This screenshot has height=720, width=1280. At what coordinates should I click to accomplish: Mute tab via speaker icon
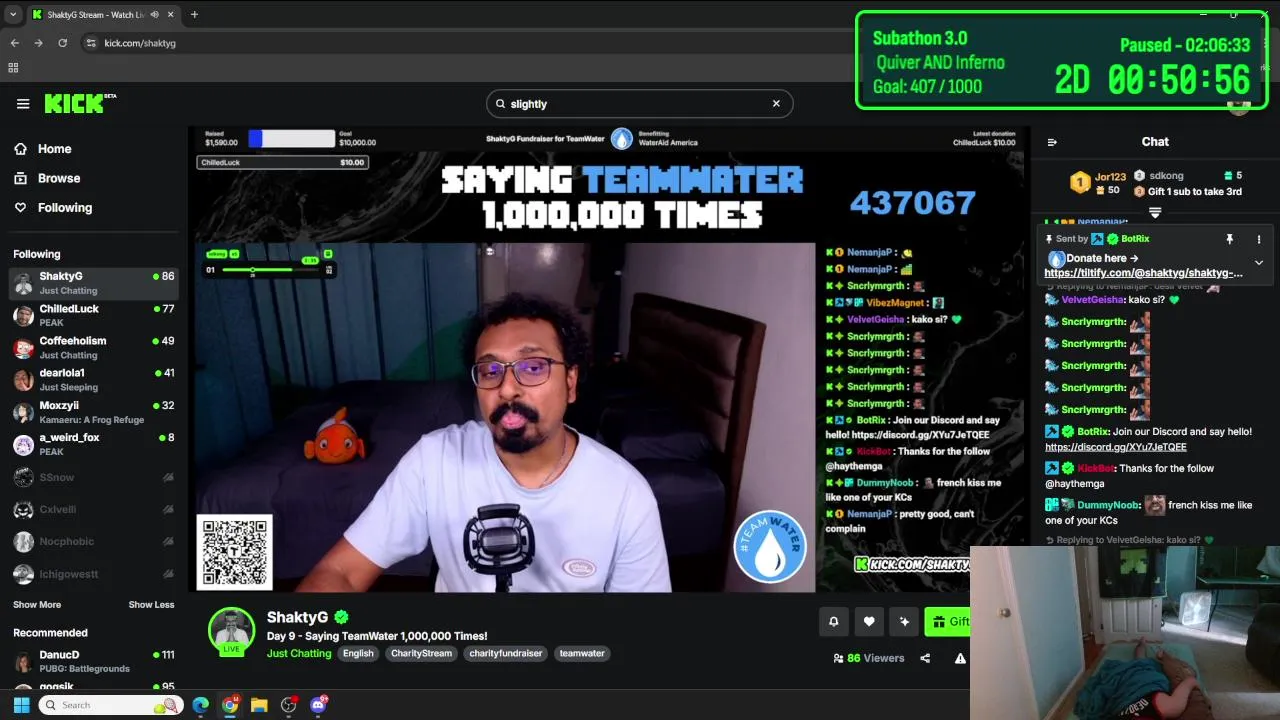pos(154,15)
